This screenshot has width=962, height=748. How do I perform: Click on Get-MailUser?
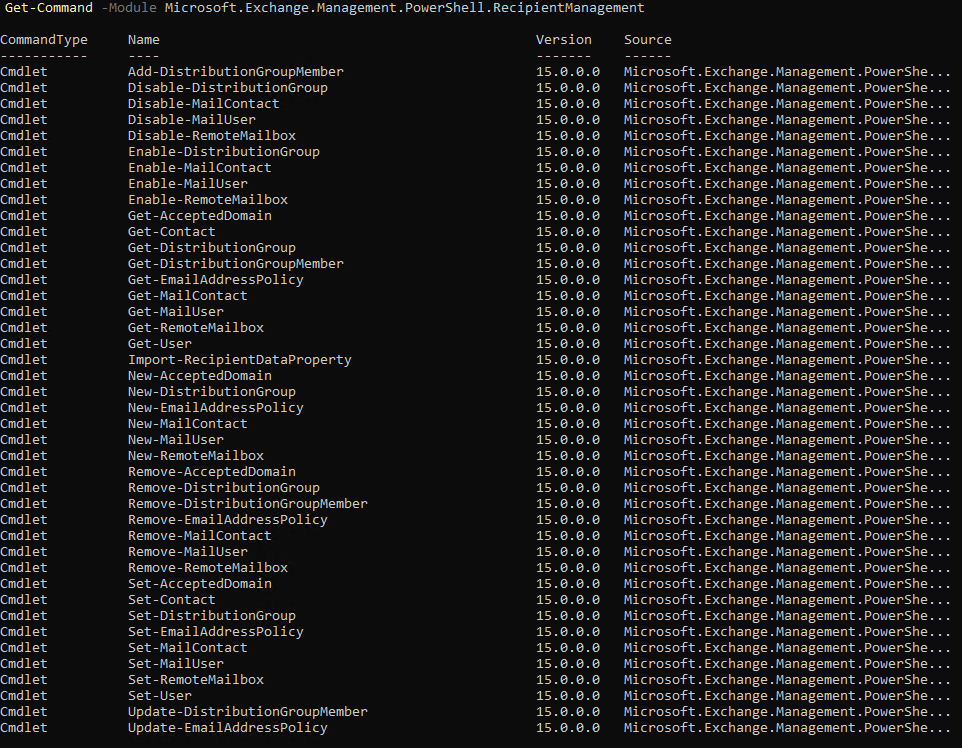point(175,311)
